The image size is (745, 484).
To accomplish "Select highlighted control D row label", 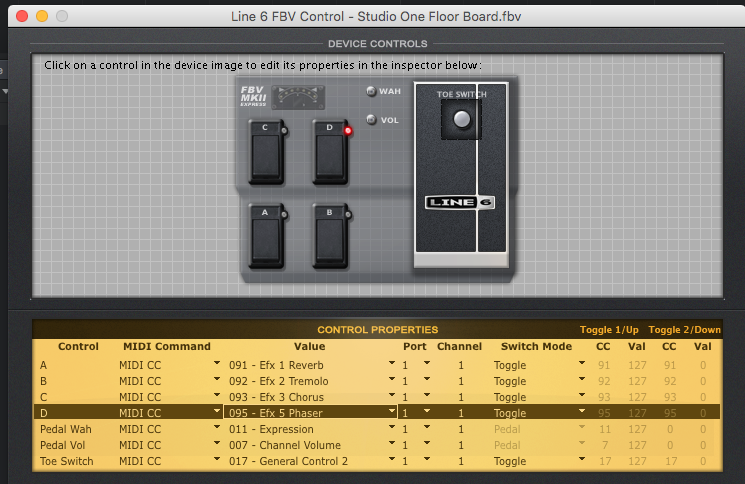I will [43, 413].
